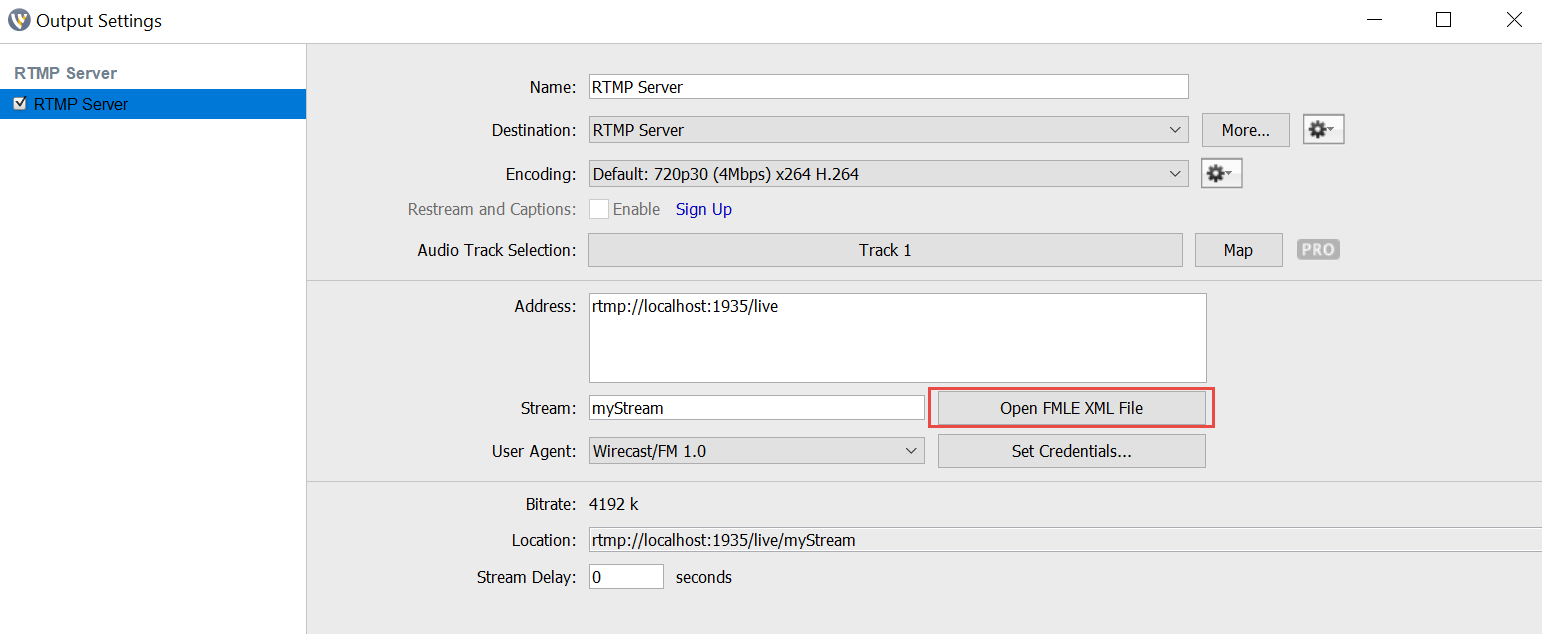Select RTMP Server item in the list
The width and height of the screenshot is (1542, 634).
tap(153, 104)
